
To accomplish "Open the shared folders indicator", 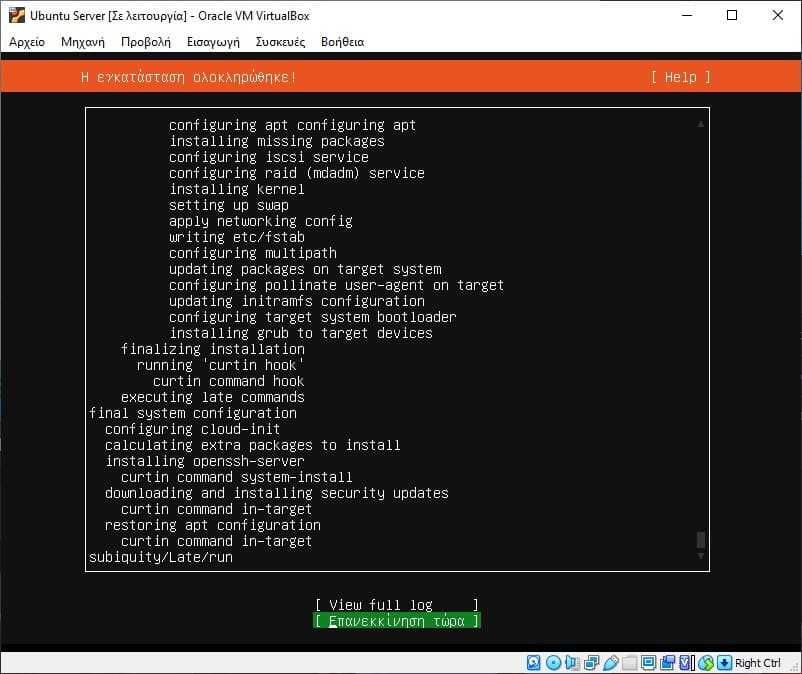I will click(x=630, y=663).
